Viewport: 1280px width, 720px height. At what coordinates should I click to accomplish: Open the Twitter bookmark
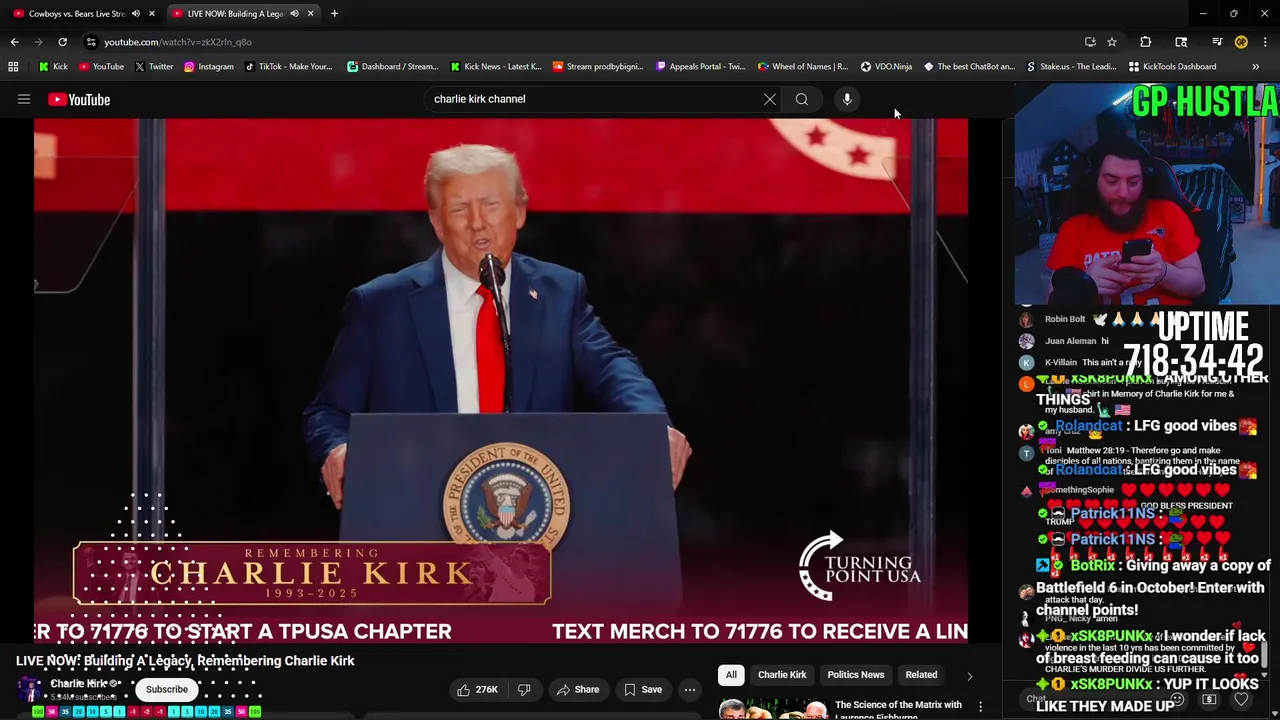point(153,66)
